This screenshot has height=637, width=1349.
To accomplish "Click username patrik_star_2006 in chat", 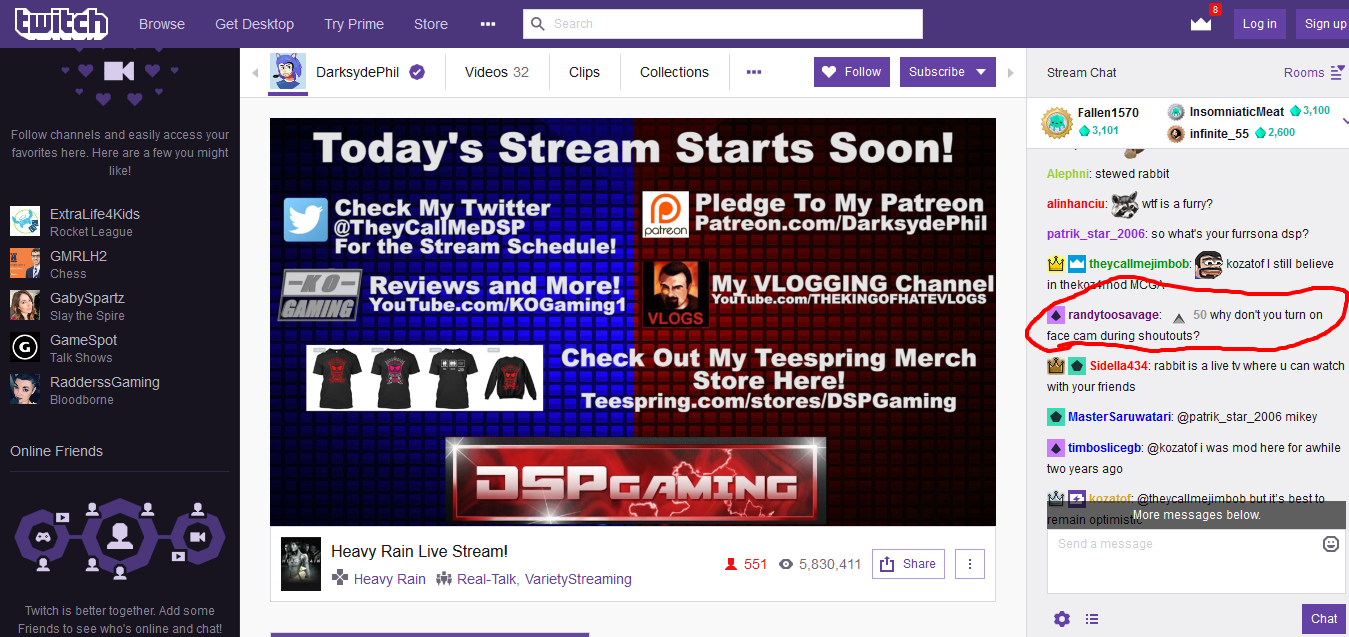I will [1096, 234].
